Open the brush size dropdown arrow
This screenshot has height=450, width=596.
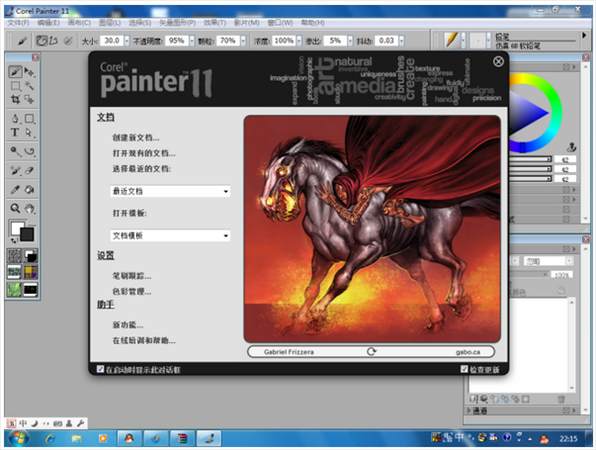click(127, 40)
